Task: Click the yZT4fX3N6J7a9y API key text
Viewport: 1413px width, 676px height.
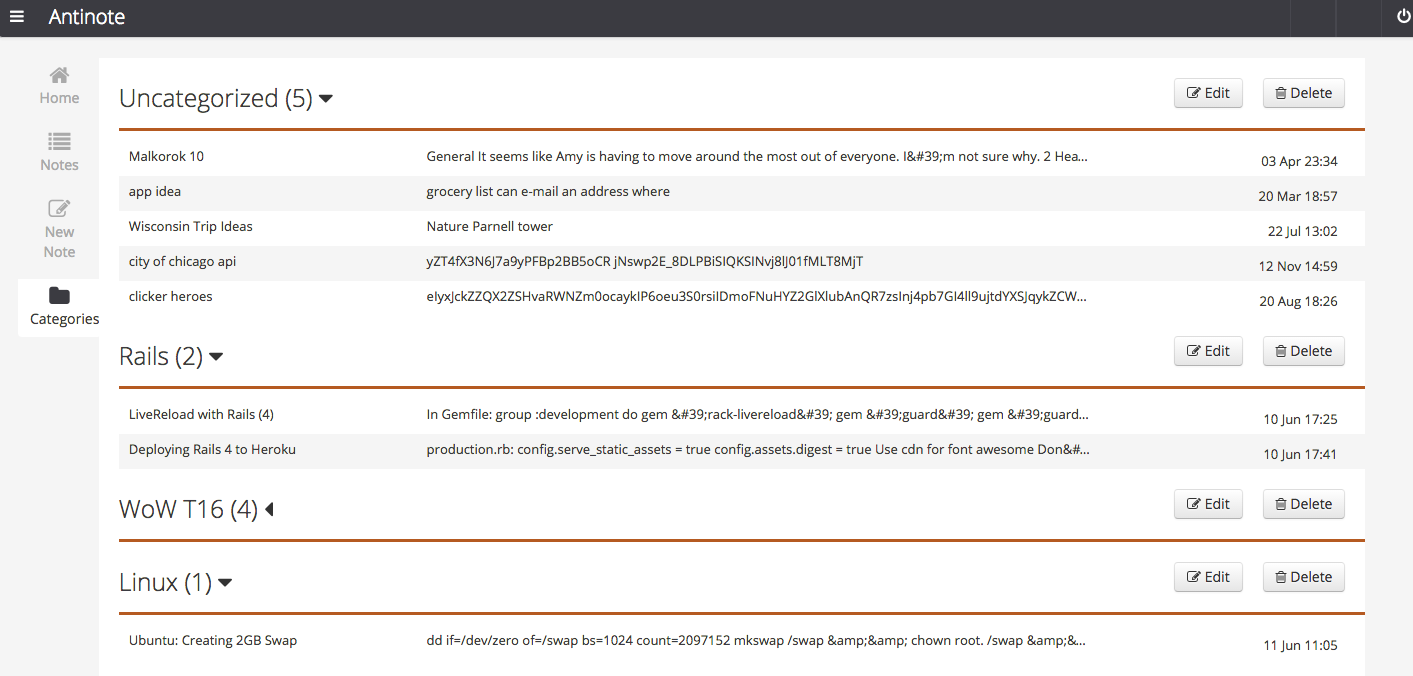Action: (644, 261)
